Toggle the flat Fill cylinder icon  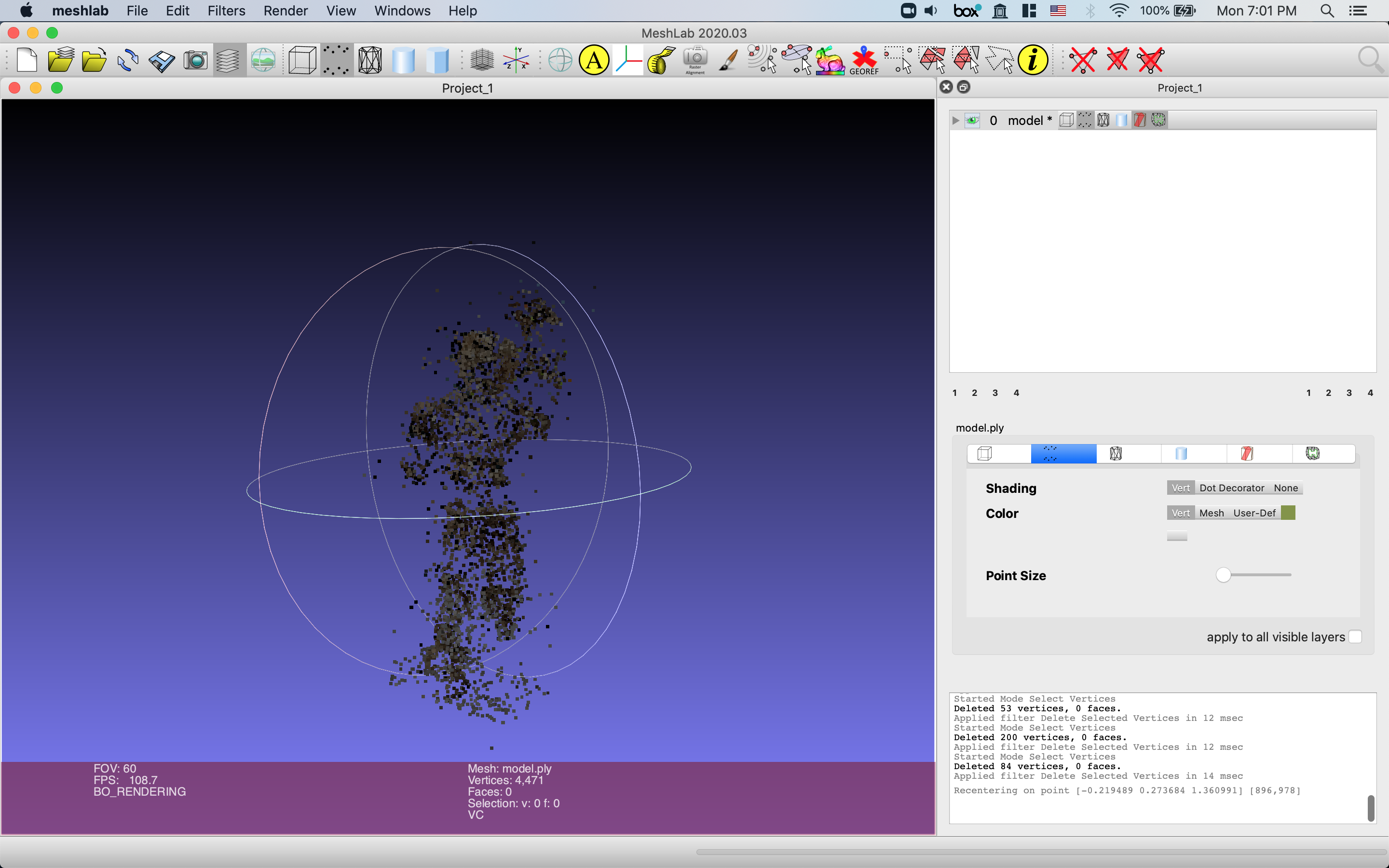(x=437, y=60)
